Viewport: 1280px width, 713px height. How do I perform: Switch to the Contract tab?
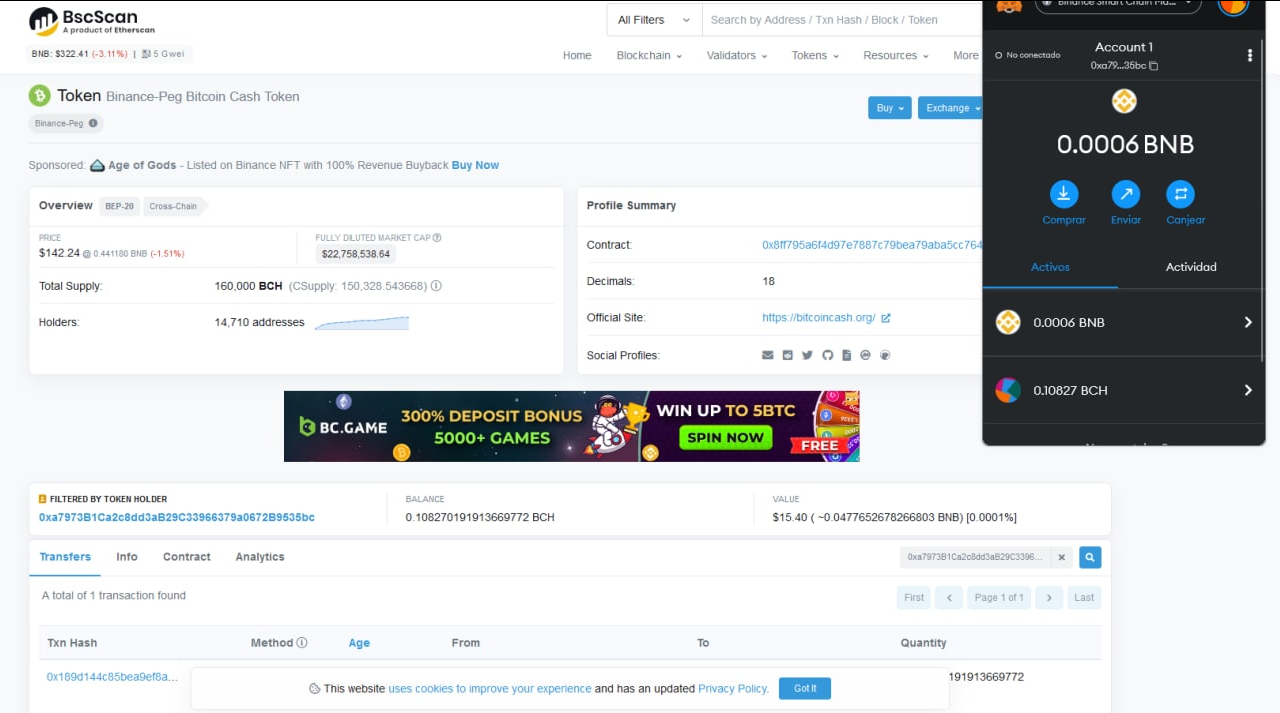[x=187, y=557]
